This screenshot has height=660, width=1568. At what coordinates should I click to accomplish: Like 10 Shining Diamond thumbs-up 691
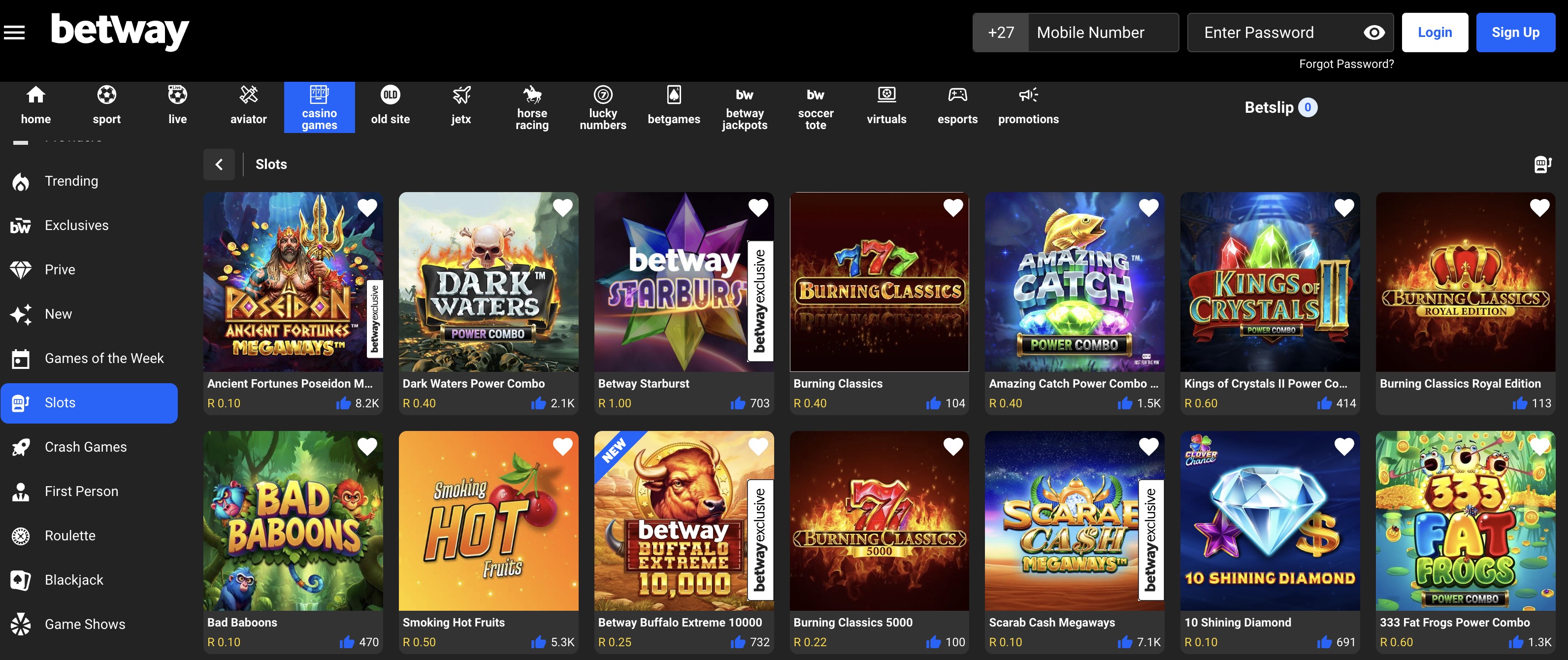(x=1325, y=642)
